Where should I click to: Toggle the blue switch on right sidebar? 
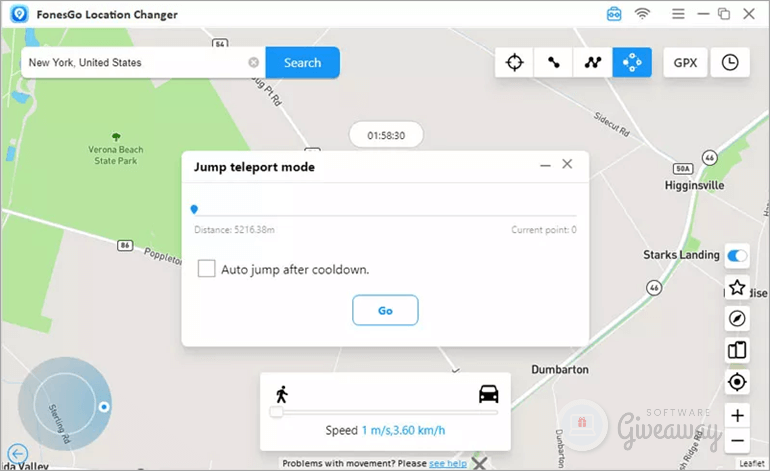[737, 256]
